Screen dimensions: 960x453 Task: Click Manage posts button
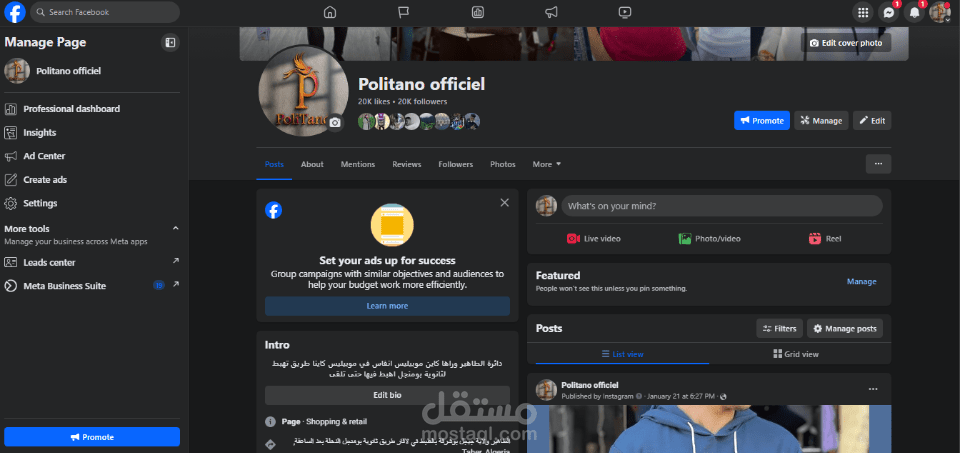point(844,329)
